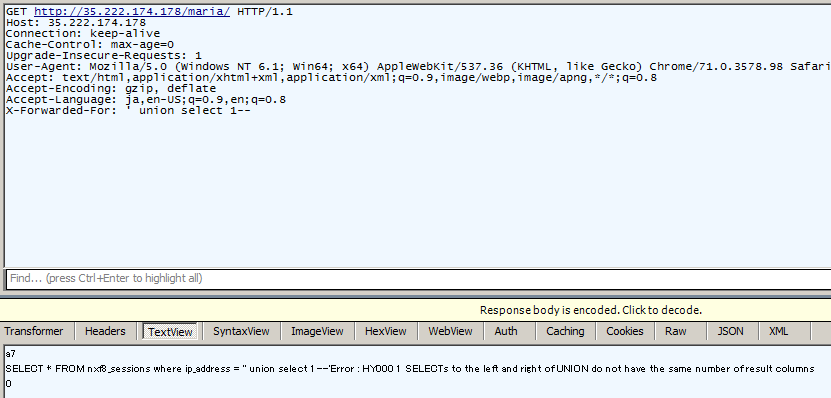Click the X-Forwarded-For union select header
This screenshot has height=398, width=831.
(128, 111)
